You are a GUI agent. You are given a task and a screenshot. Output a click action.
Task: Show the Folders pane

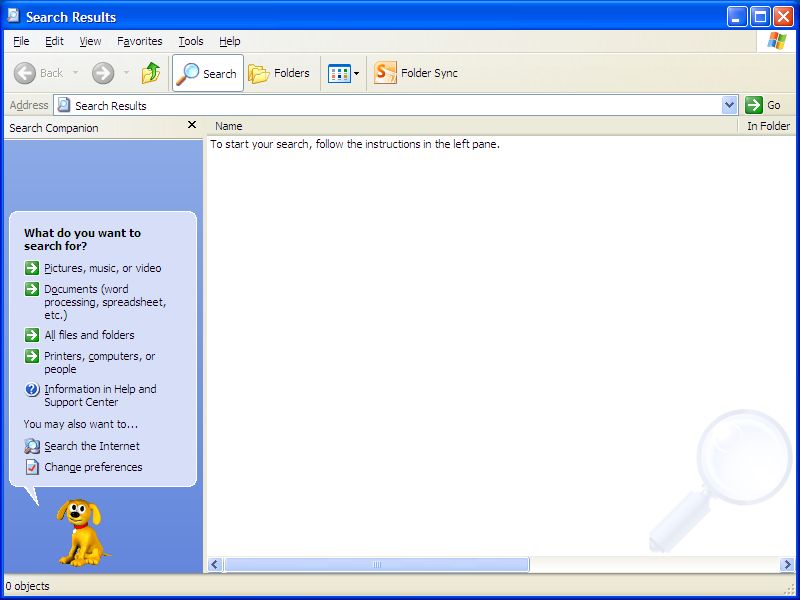click(x=279, y=73)
